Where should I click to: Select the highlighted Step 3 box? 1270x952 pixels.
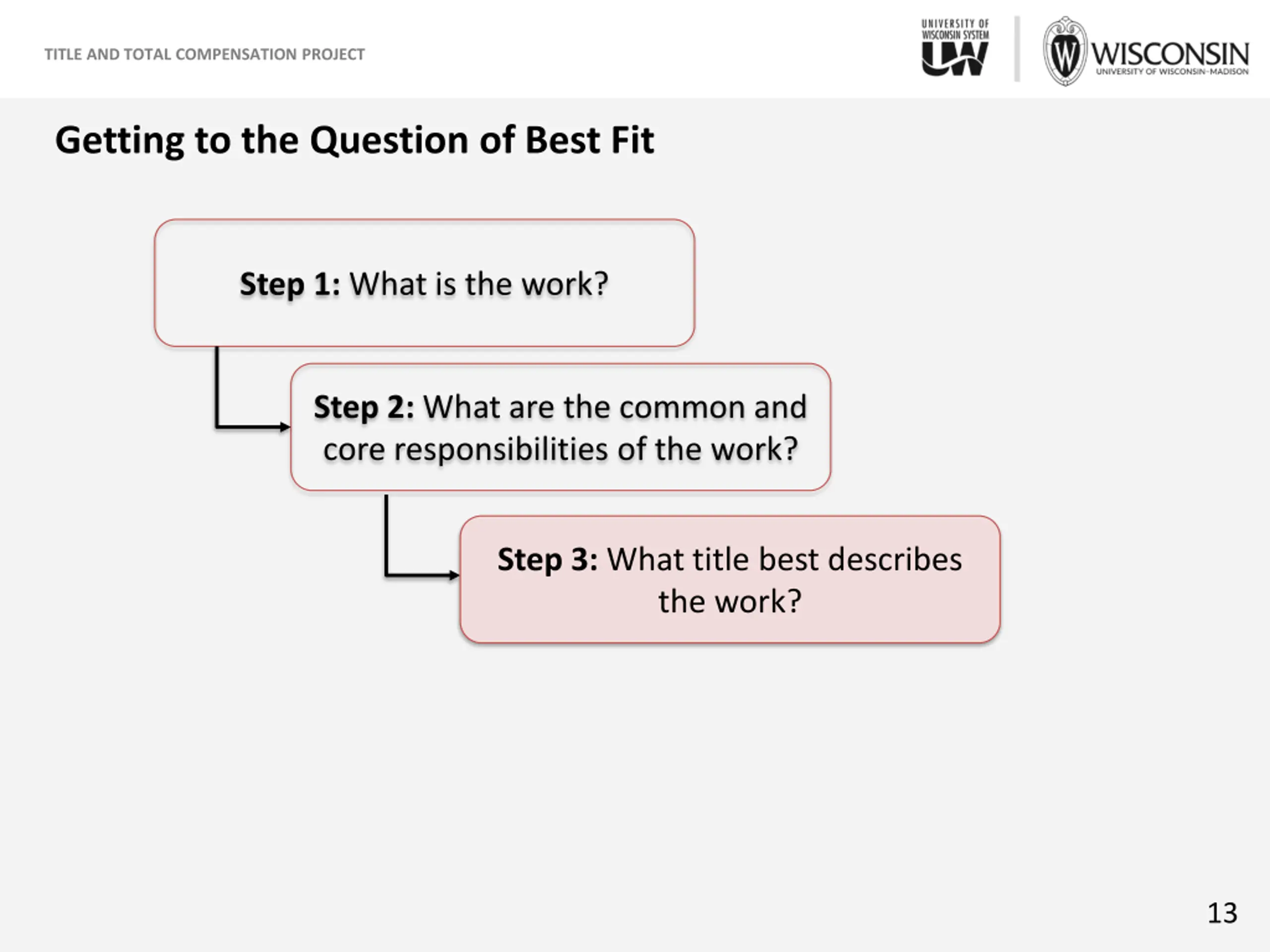730,580
